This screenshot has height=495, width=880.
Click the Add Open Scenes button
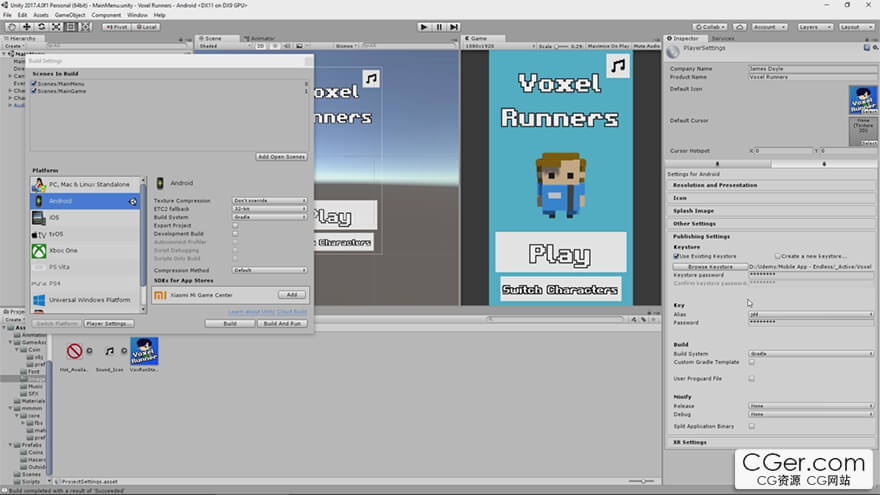coord(281,157)
